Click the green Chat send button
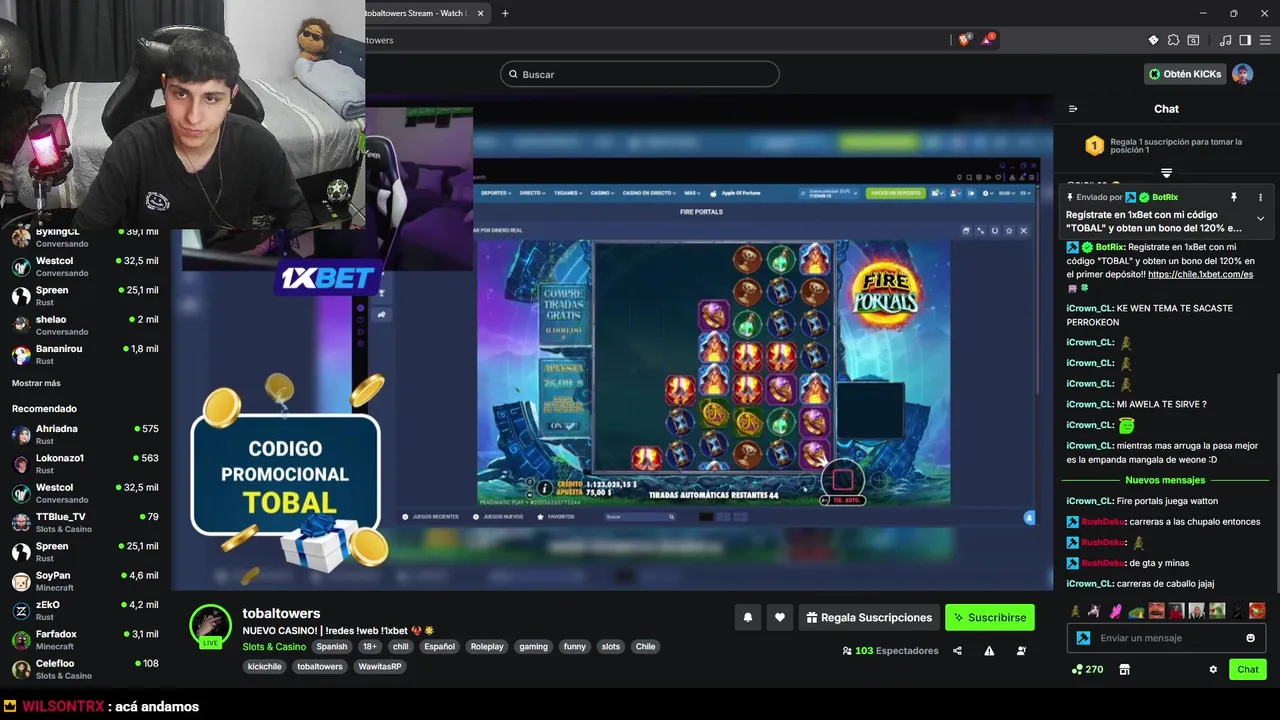 [x=1248, y=669]
